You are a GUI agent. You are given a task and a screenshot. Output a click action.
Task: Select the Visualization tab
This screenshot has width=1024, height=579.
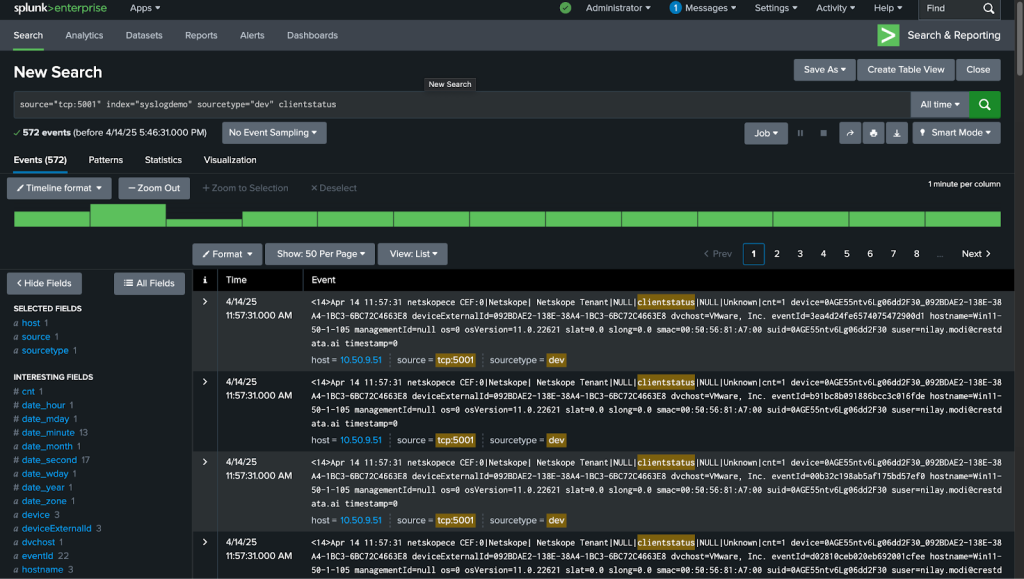click(x=230, y=160)
